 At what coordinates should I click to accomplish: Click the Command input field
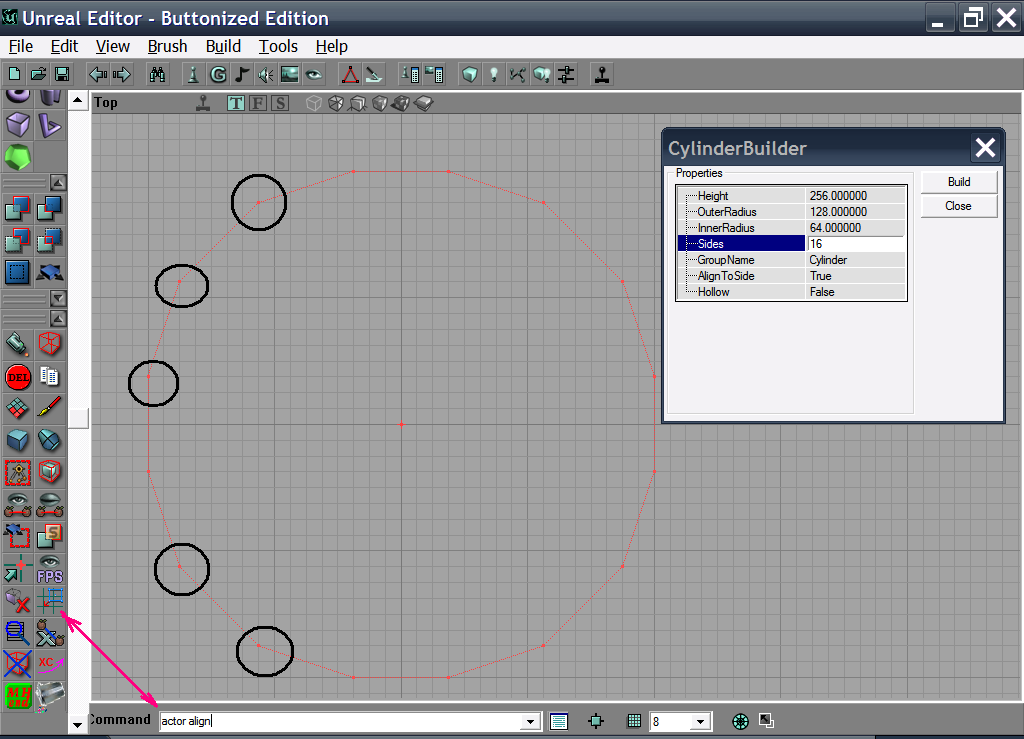(340, 721)
